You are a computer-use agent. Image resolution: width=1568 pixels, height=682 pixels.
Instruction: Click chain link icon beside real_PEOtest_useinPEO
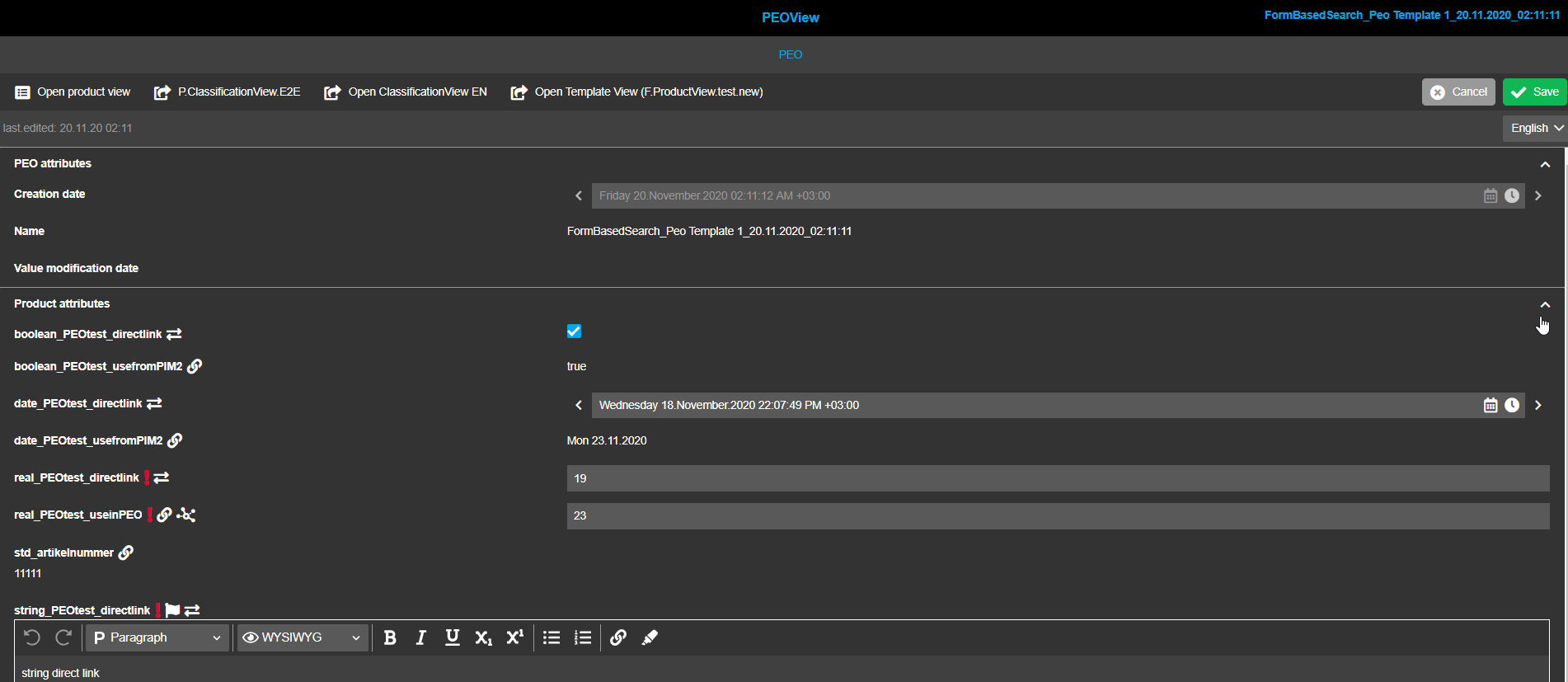pyautogui.click(x=164, y=515)
